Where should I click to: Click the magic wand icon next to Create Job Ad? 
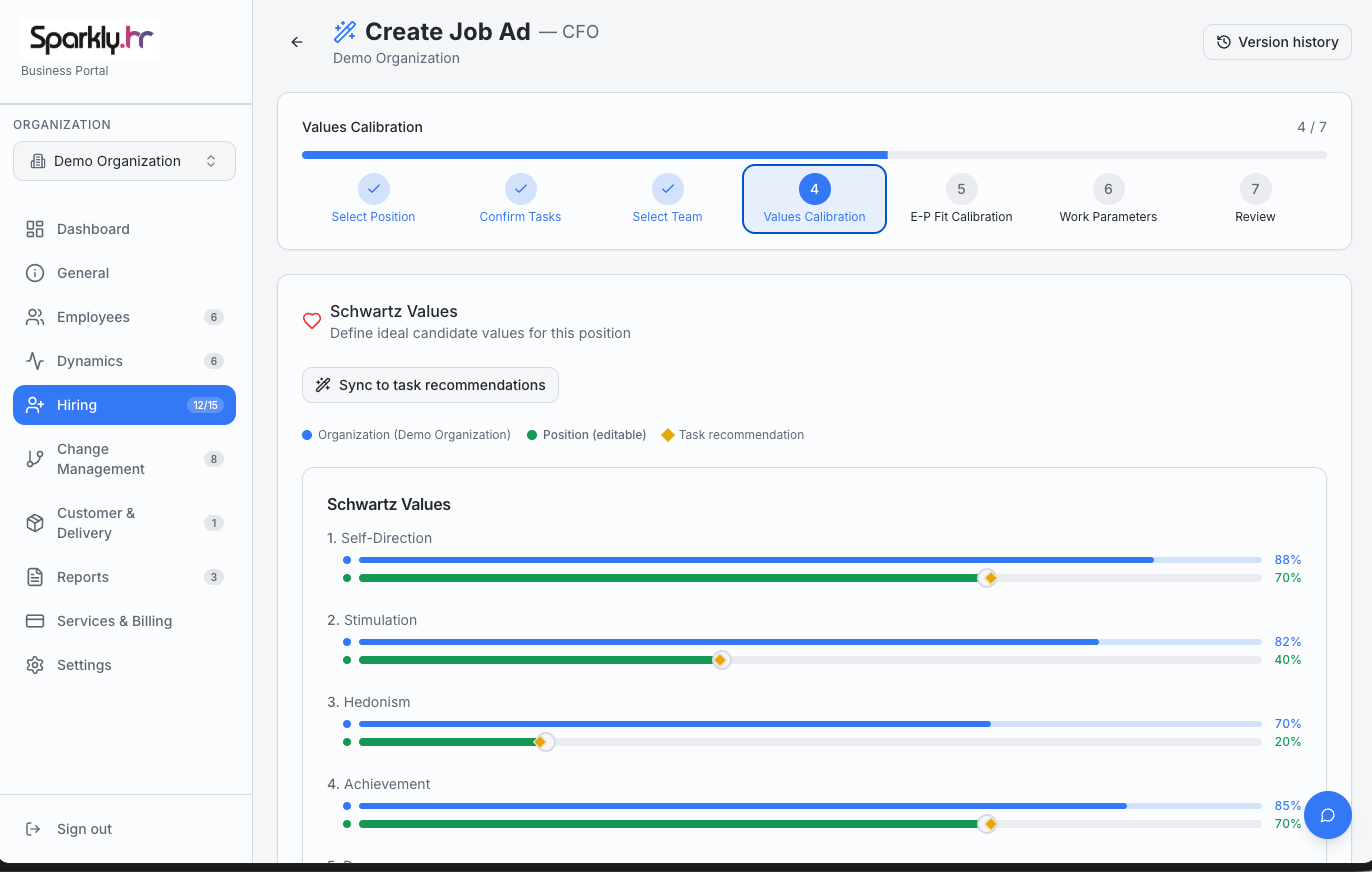point(345,32)
